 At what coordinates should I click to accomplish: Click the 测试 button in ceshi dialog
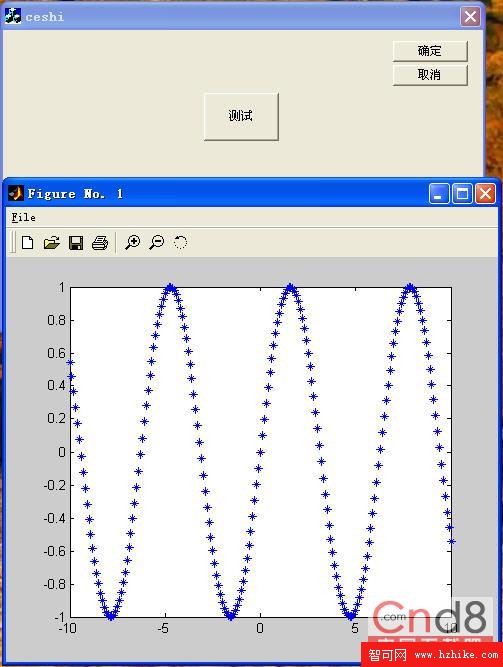(241, 117)
